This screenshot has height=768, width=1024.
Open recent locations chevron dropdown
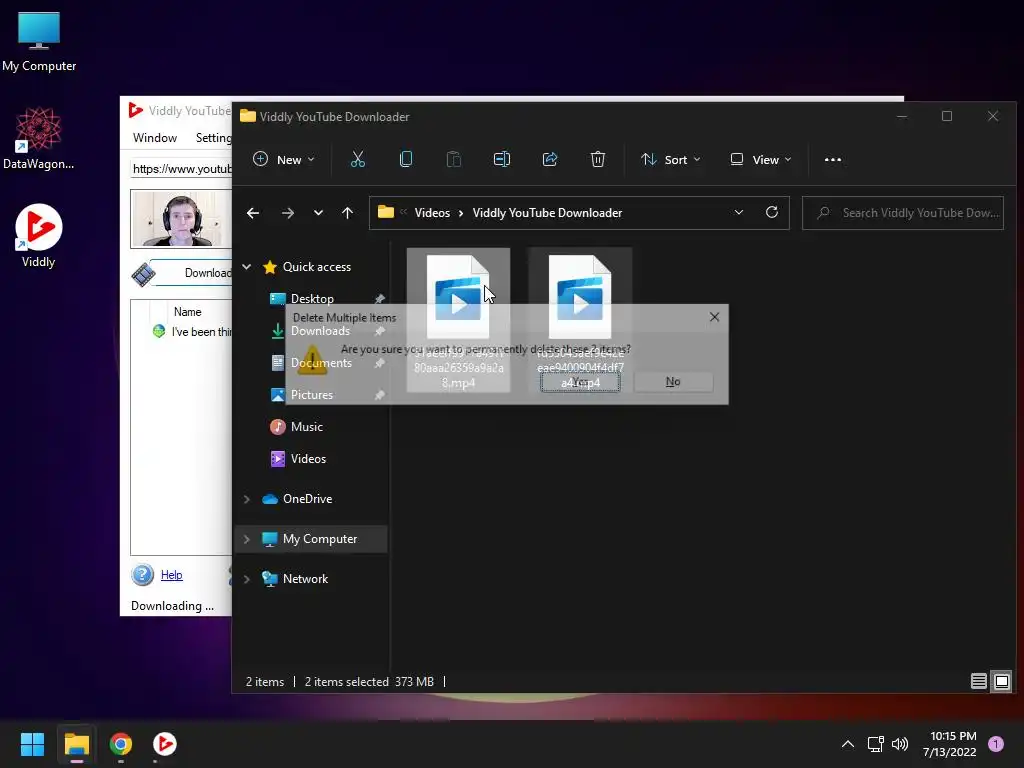318,213
